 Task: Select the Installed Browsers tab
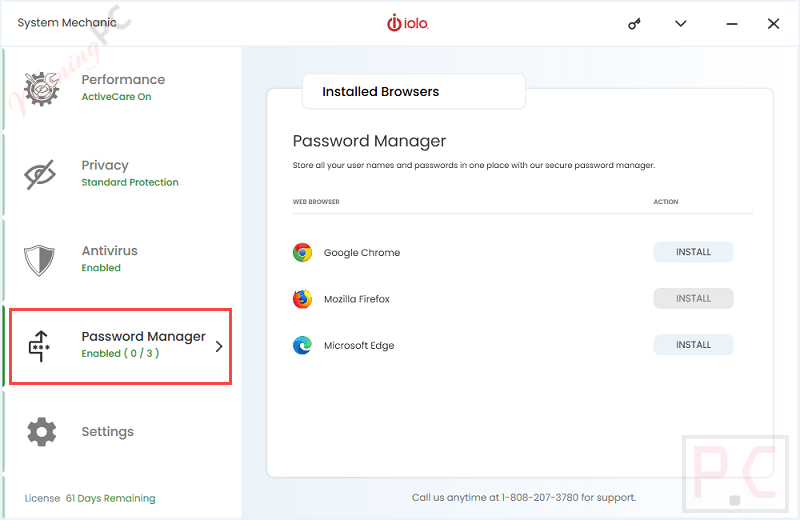click(x=414, y=91)
